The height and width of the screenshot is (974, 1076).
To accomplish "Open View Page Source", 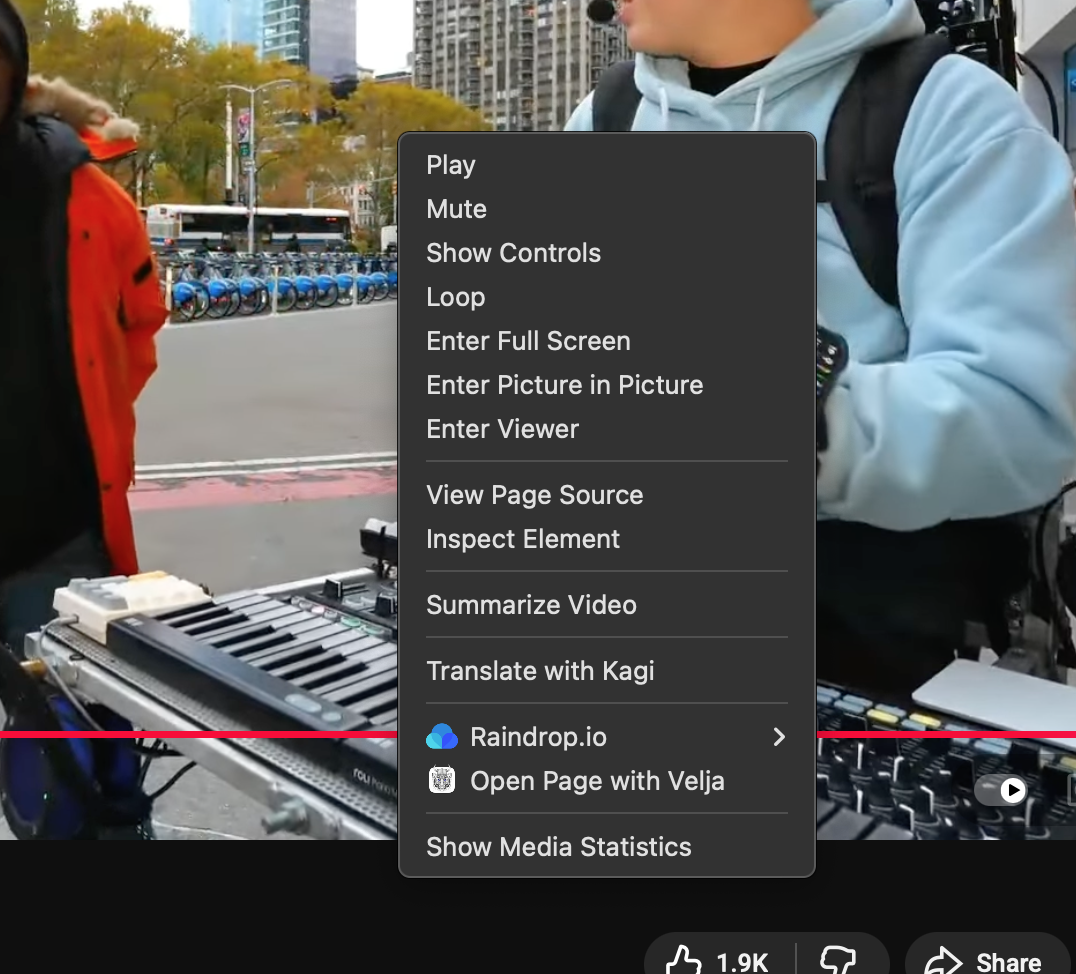I will [534, 495].
